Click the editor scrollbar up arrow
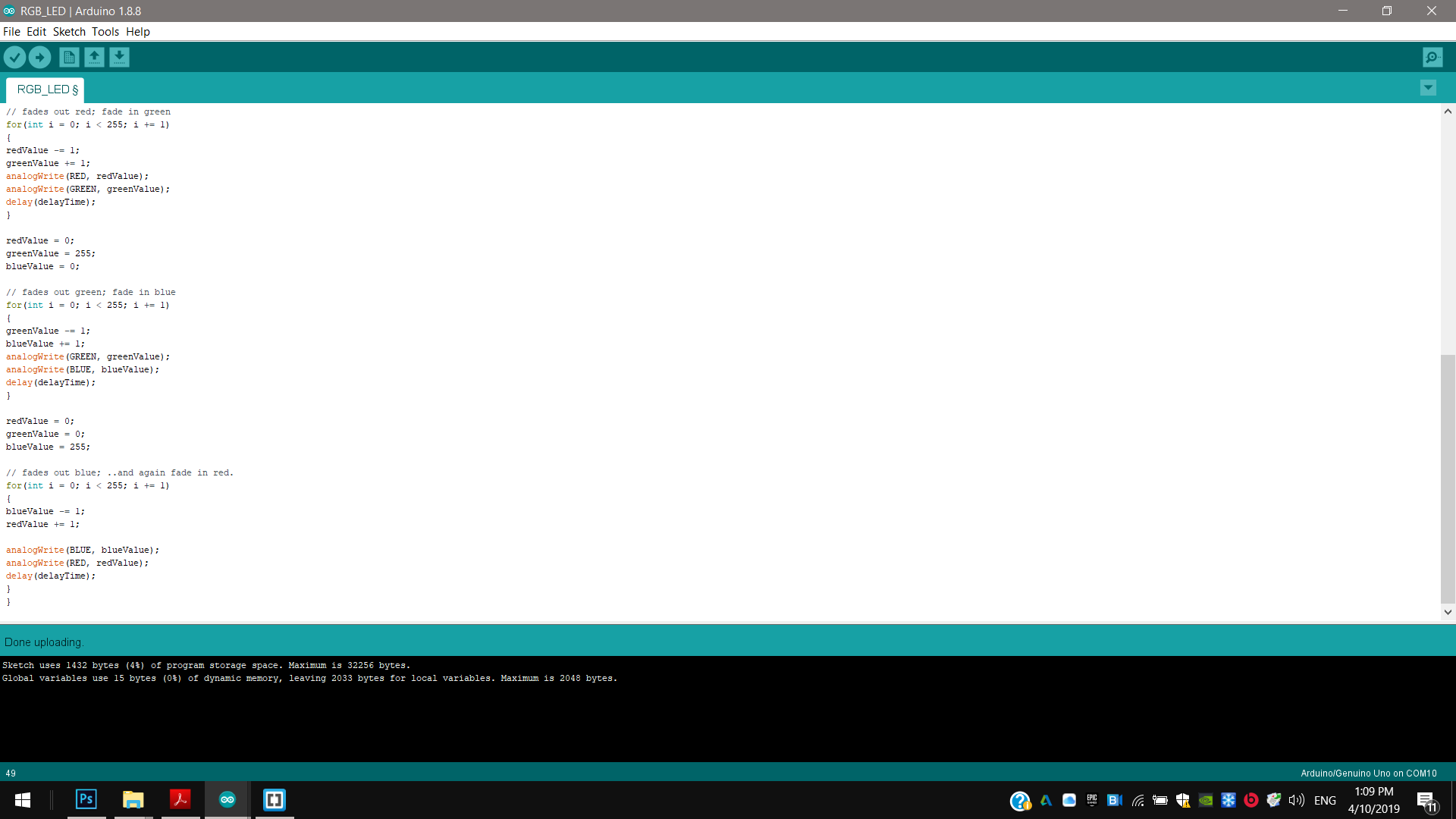1456x819 pixels. 1448,111
